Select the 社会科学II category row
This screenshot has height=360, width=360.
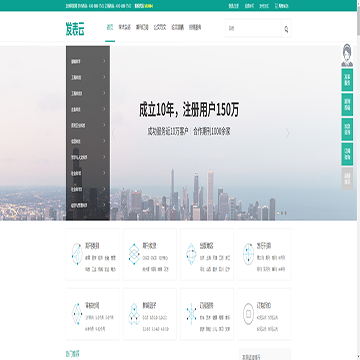click(88, 189)
